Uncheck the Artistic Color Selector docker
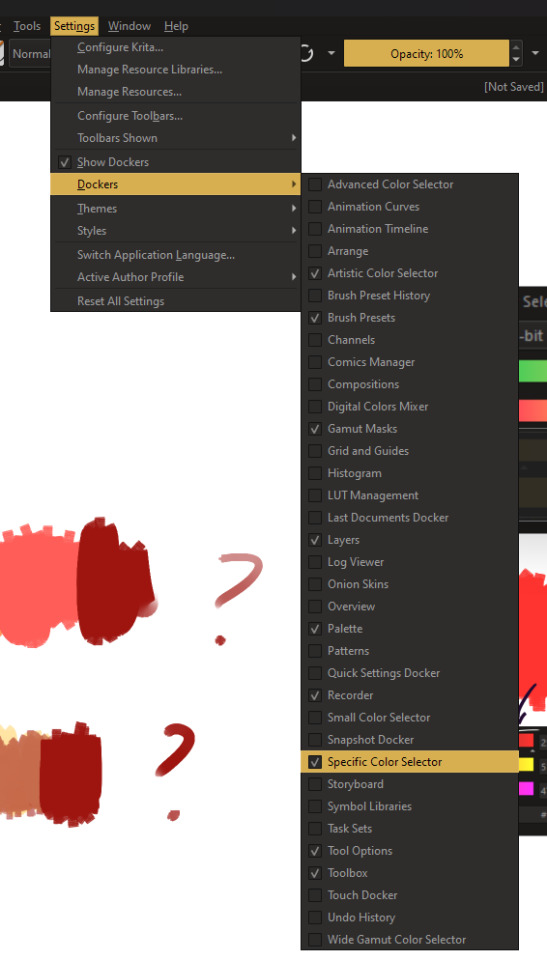The height and width of the screenshot is (960, 547). click(x=409, y=273)
